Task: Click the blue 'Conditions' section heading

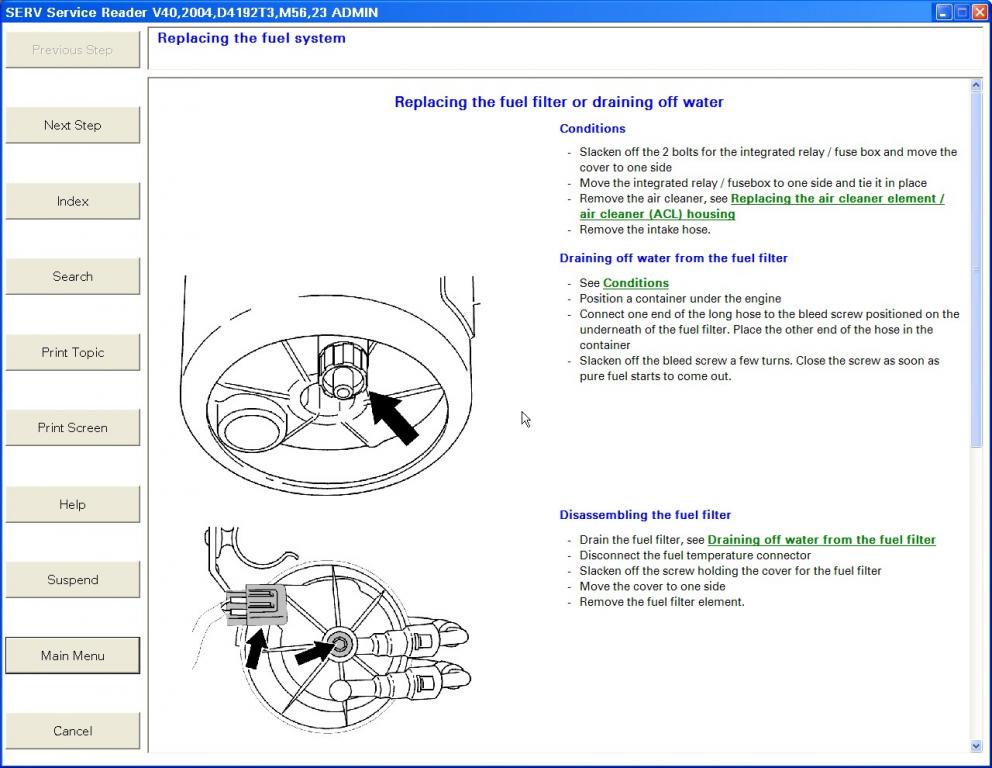Action: pyautogui.click(x=592, y=128)
